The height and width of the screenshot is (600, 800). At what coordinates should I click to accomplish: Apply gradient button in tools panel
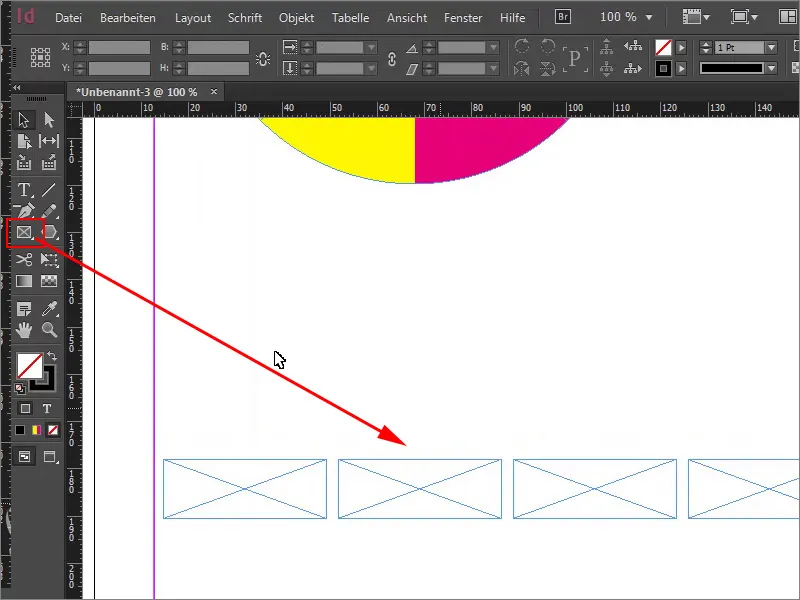[36, 430]
